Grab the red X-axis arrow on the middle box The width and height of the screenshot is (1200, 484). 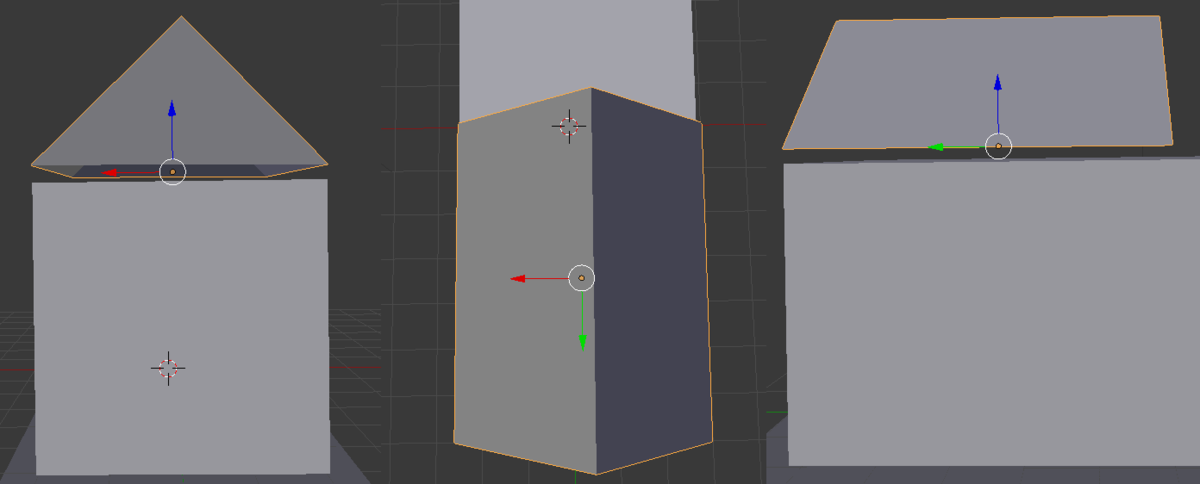520,278
